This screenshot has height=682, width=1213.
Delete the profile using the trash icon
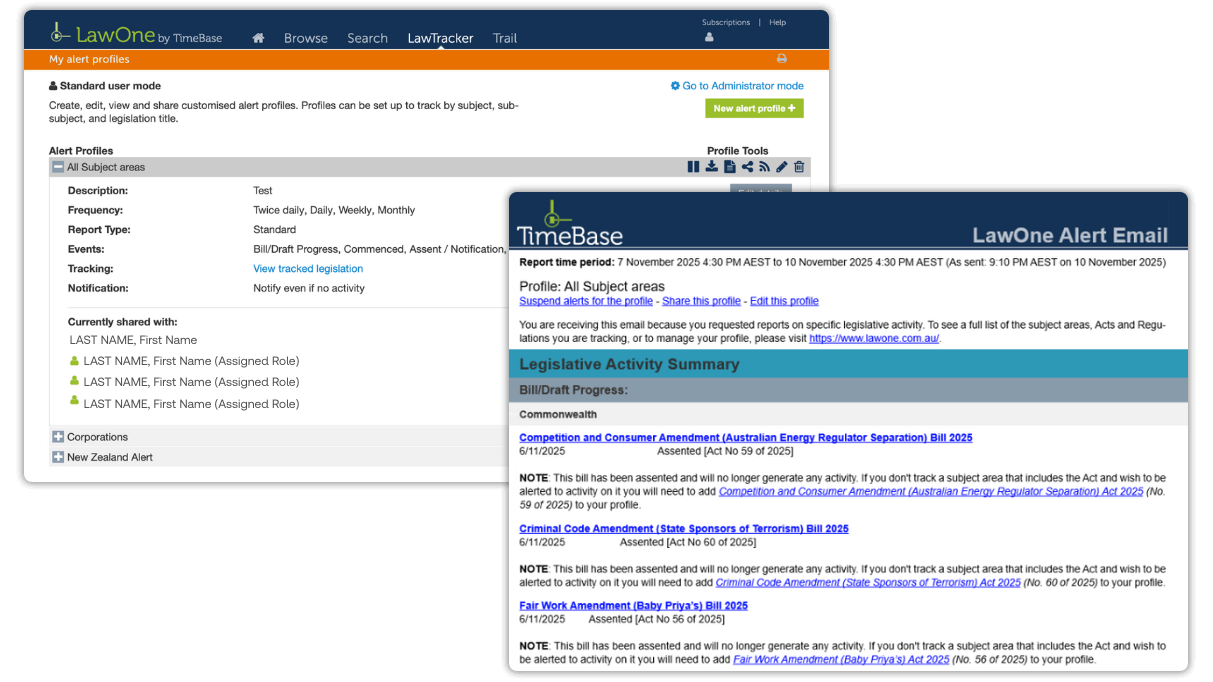coord(798,166)
